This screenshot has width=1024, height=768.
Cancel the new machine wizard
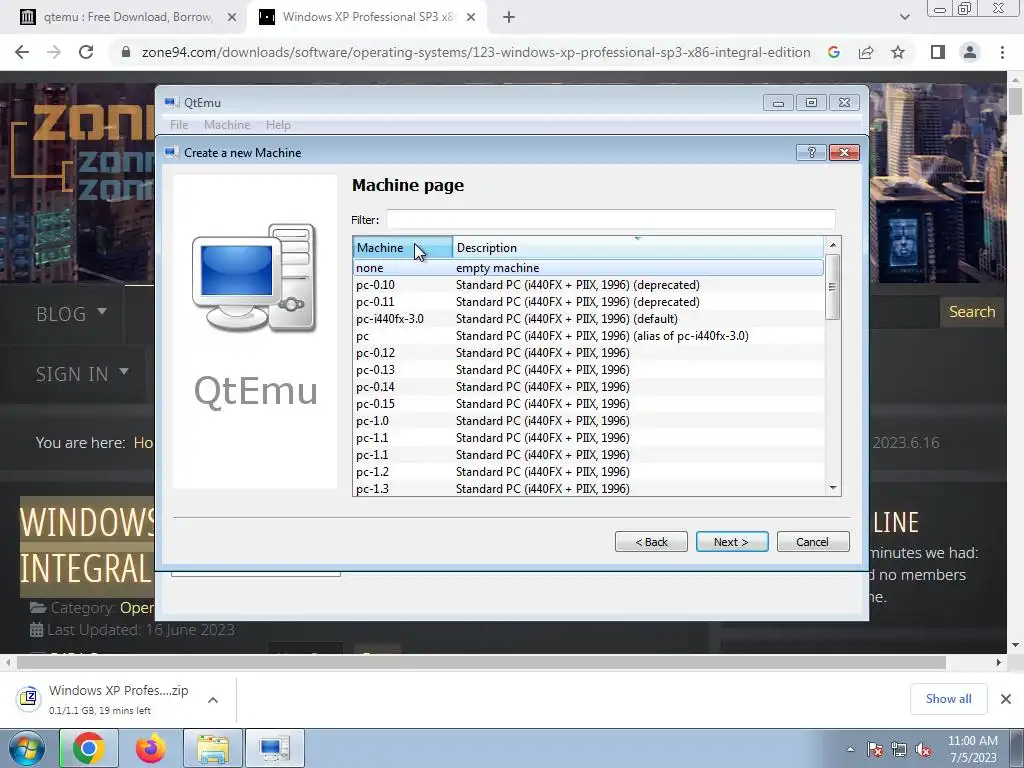(x=813, y=541)
